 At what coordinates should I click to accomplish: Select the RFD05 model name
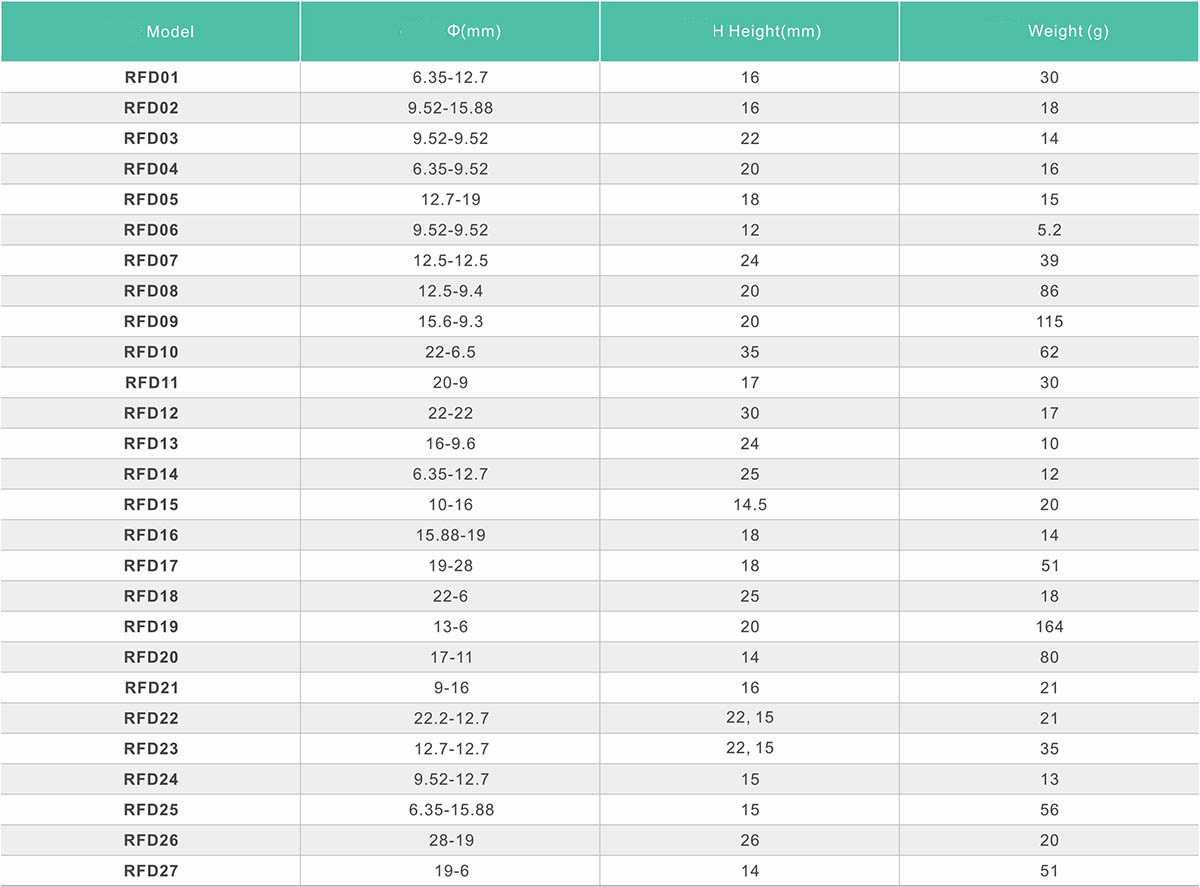click(x=151, y=199)
